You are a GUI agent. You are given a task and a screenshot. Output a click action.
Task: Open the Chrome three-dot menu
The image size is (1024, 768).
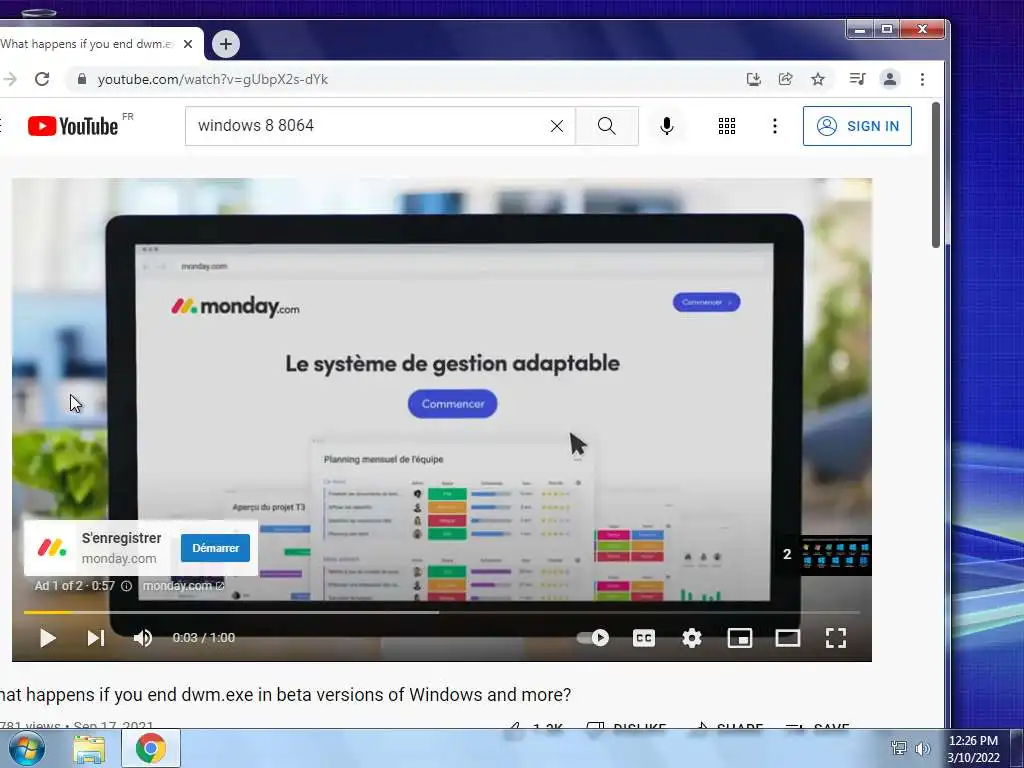(922, 79)
